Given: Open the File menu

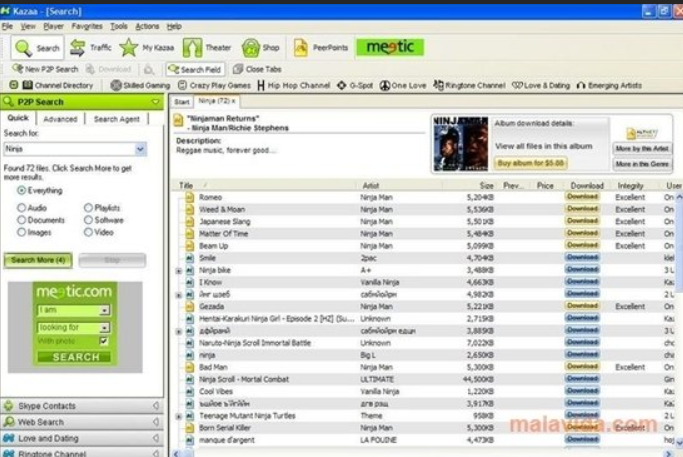Looking at the screenshot, I should [x=7, y=27].
